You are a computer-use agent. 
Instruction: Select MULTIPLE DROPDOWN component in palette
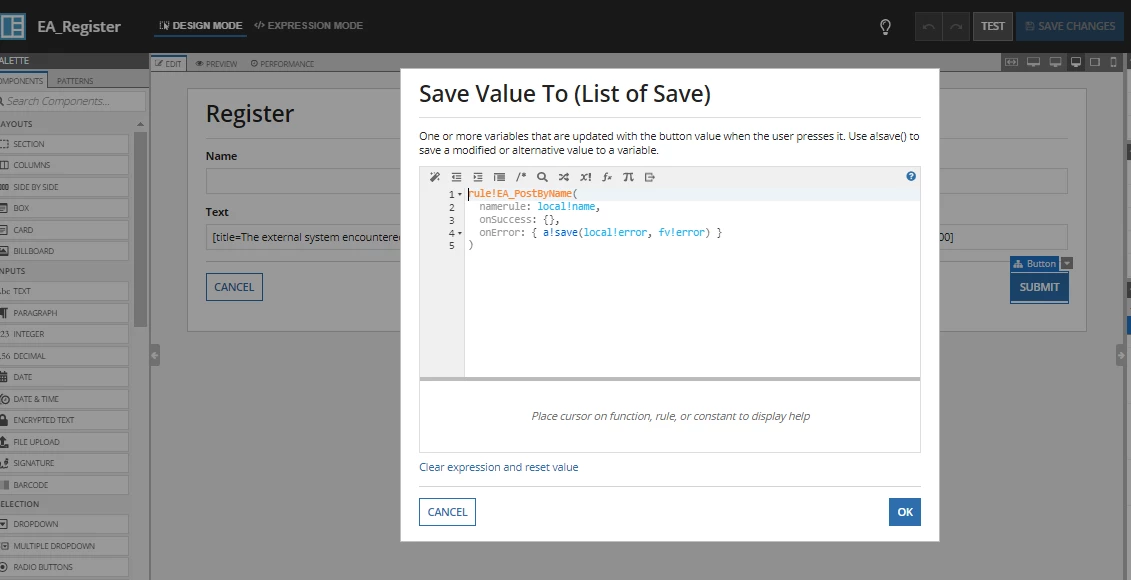(x=64, y=545)
